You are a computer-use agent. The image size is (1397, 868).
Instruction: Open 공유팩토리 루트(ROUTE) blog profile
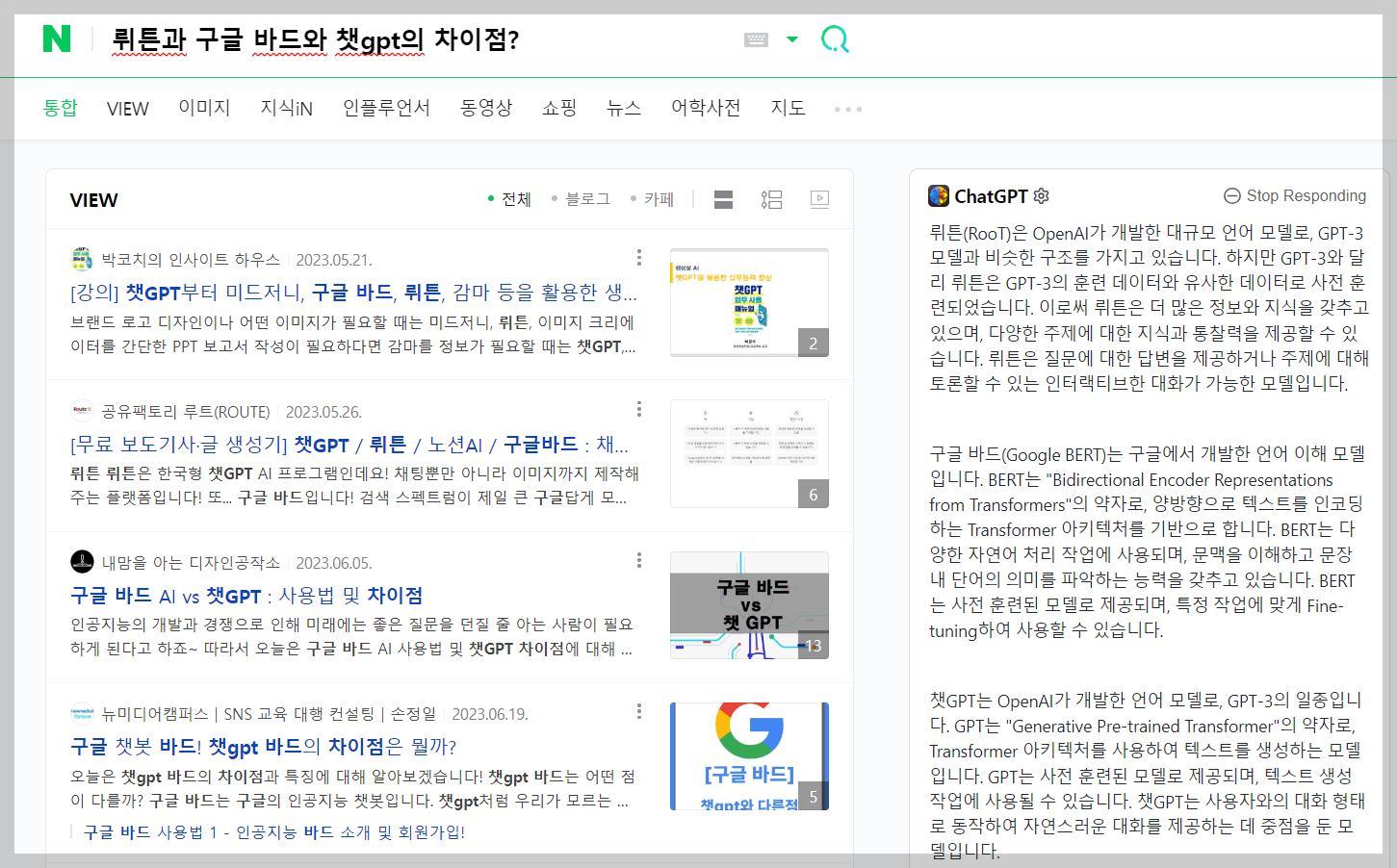point(186,412)
